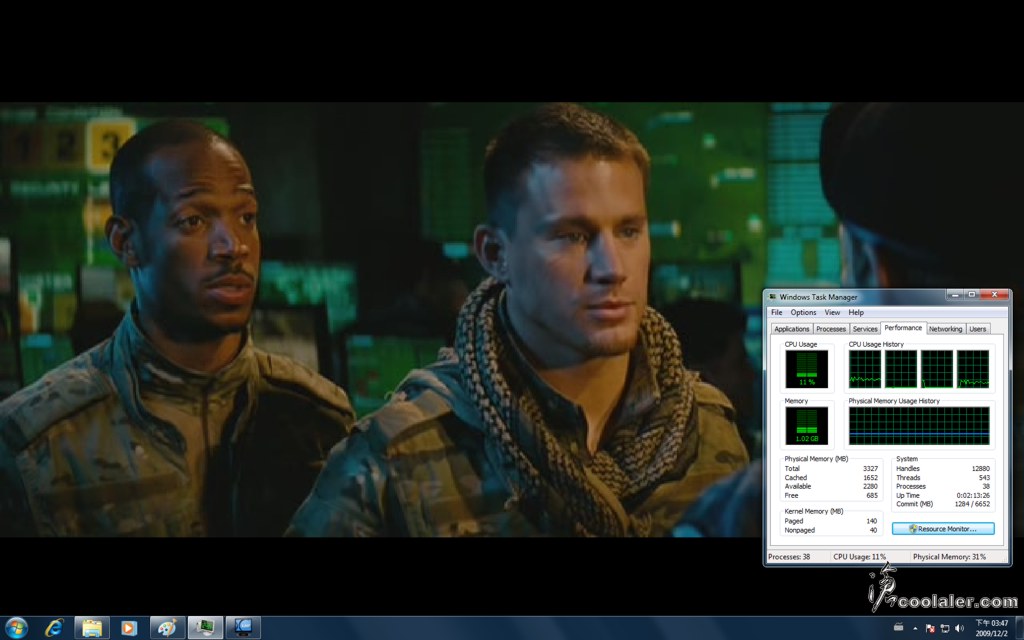Click the Memory meter showing 1.02 GB
Image resolution: width=1024 pixels, height=640 pixels.
pos(807,426)
